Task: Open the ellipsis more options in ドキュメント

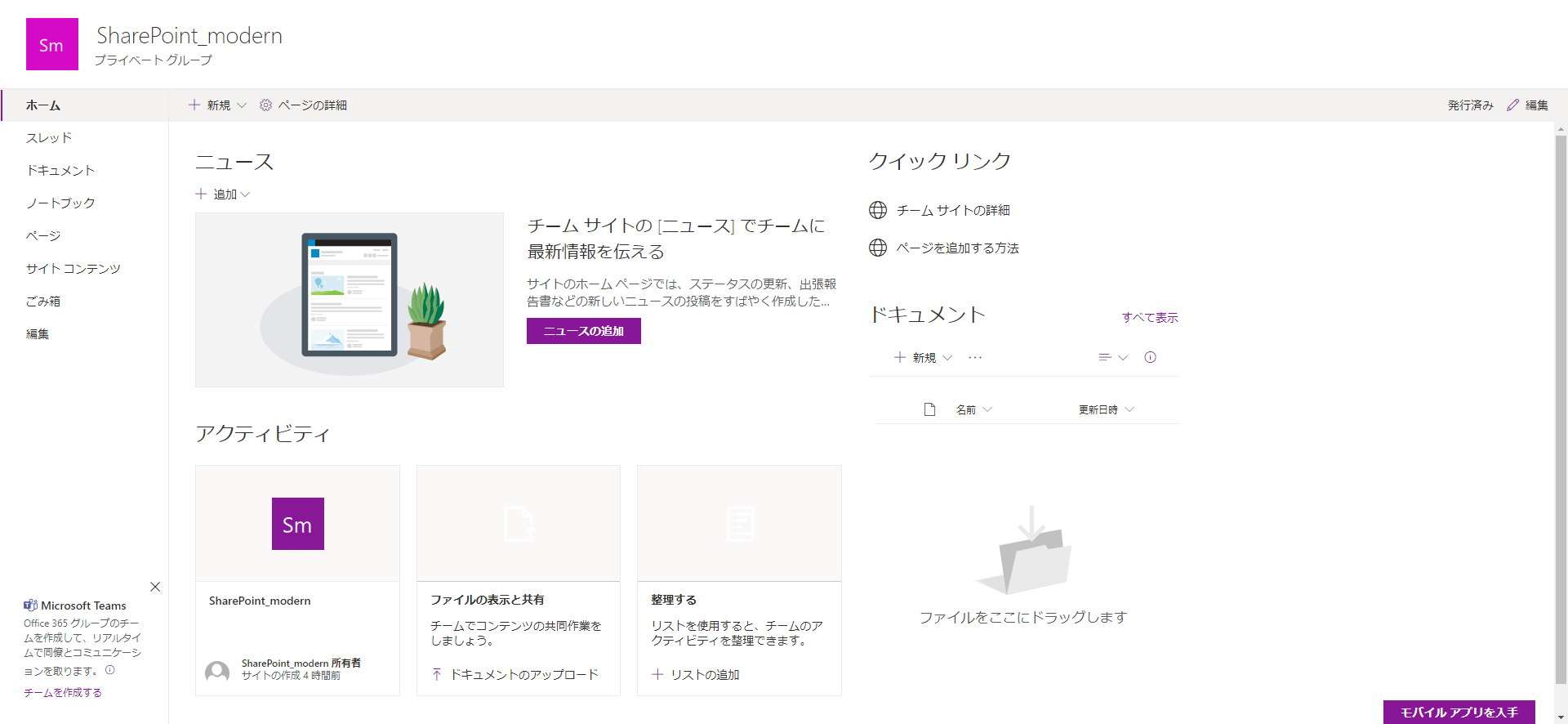Action: pyautogui.click(x=975, y=357)
